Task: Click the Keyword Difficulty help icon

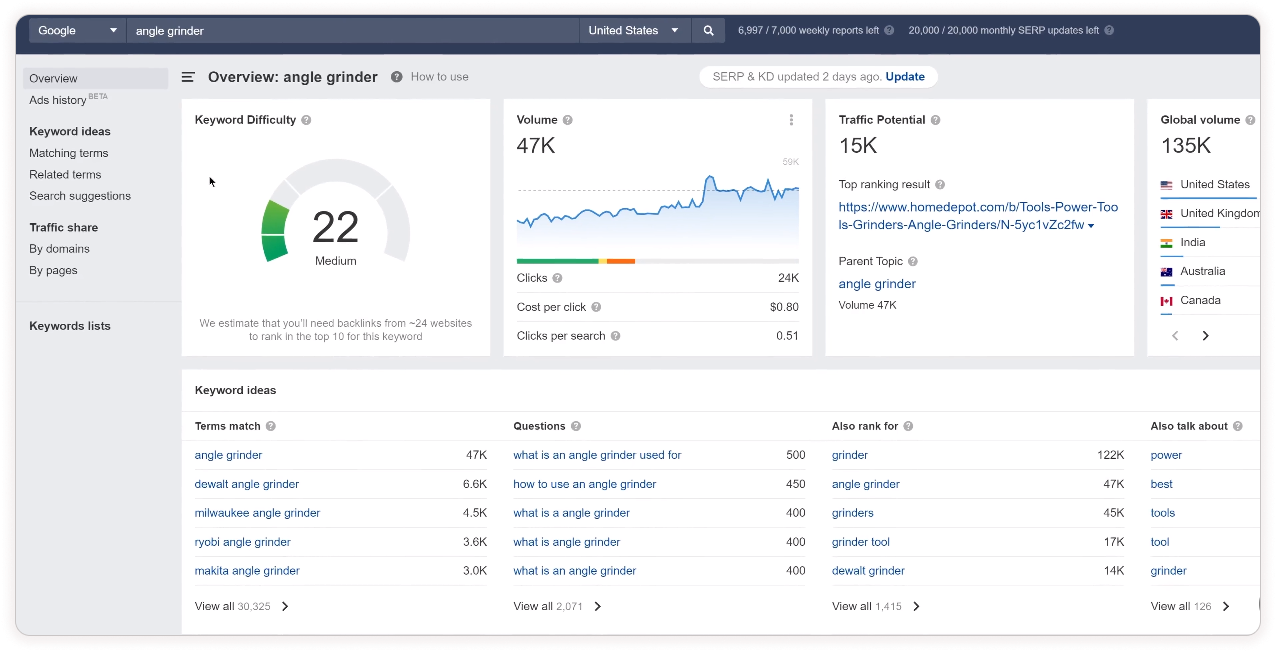Action: 306,120
